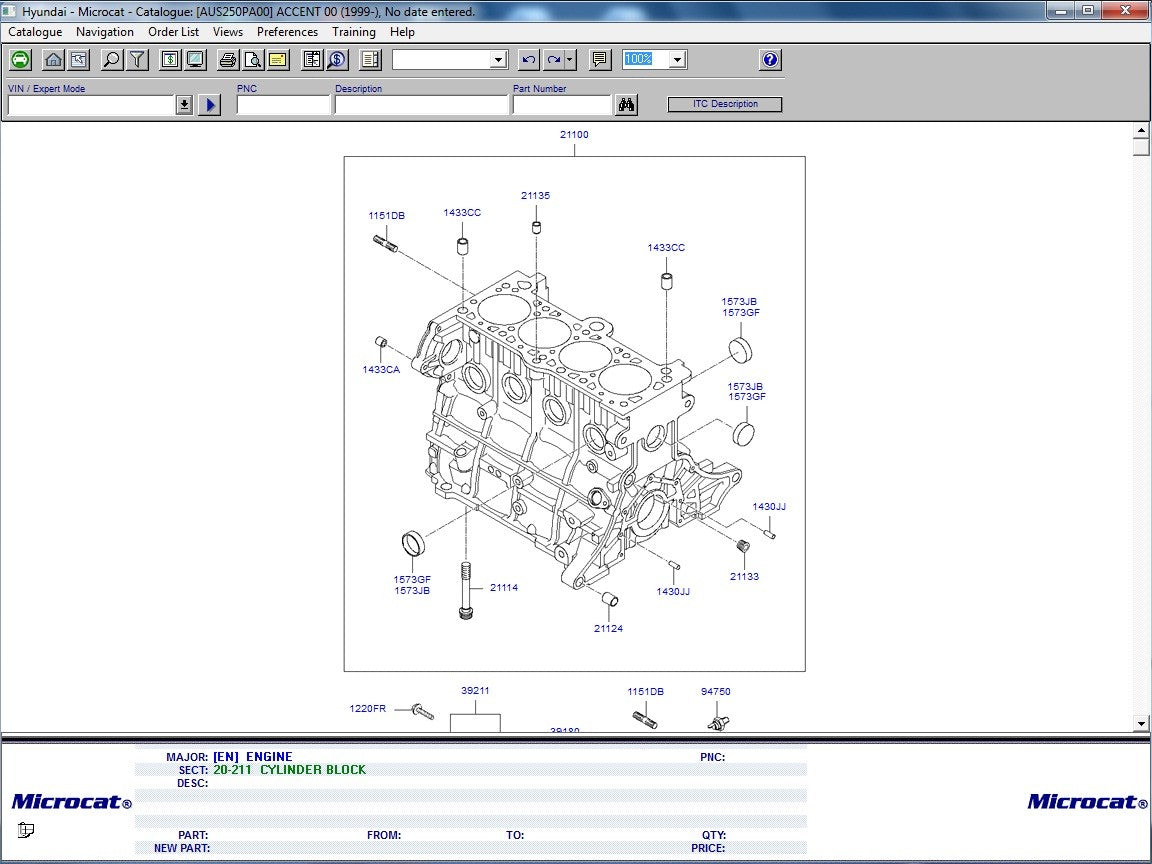The image size is (1152, 864).
Task: Activate the funnel filter icon
Action: click(x=137, y=60)
